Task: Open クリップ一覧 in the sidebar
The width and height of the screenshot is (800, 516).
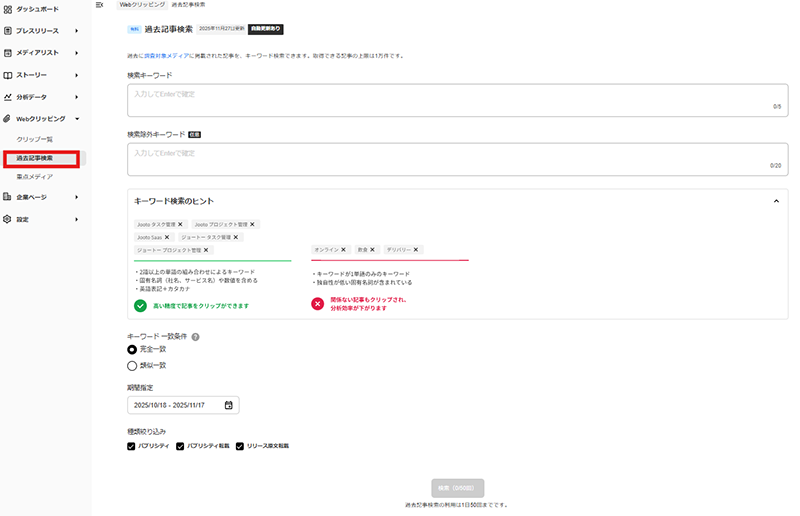Action: coord(34,139)
